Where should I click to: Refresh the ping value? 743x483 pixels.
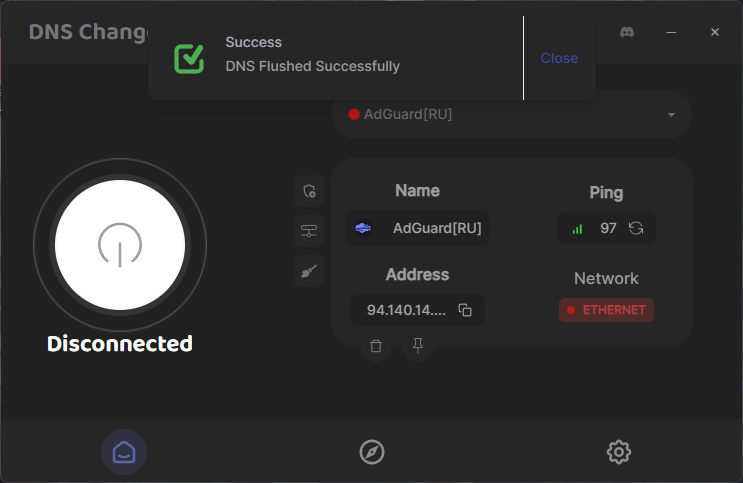[636, 228]
